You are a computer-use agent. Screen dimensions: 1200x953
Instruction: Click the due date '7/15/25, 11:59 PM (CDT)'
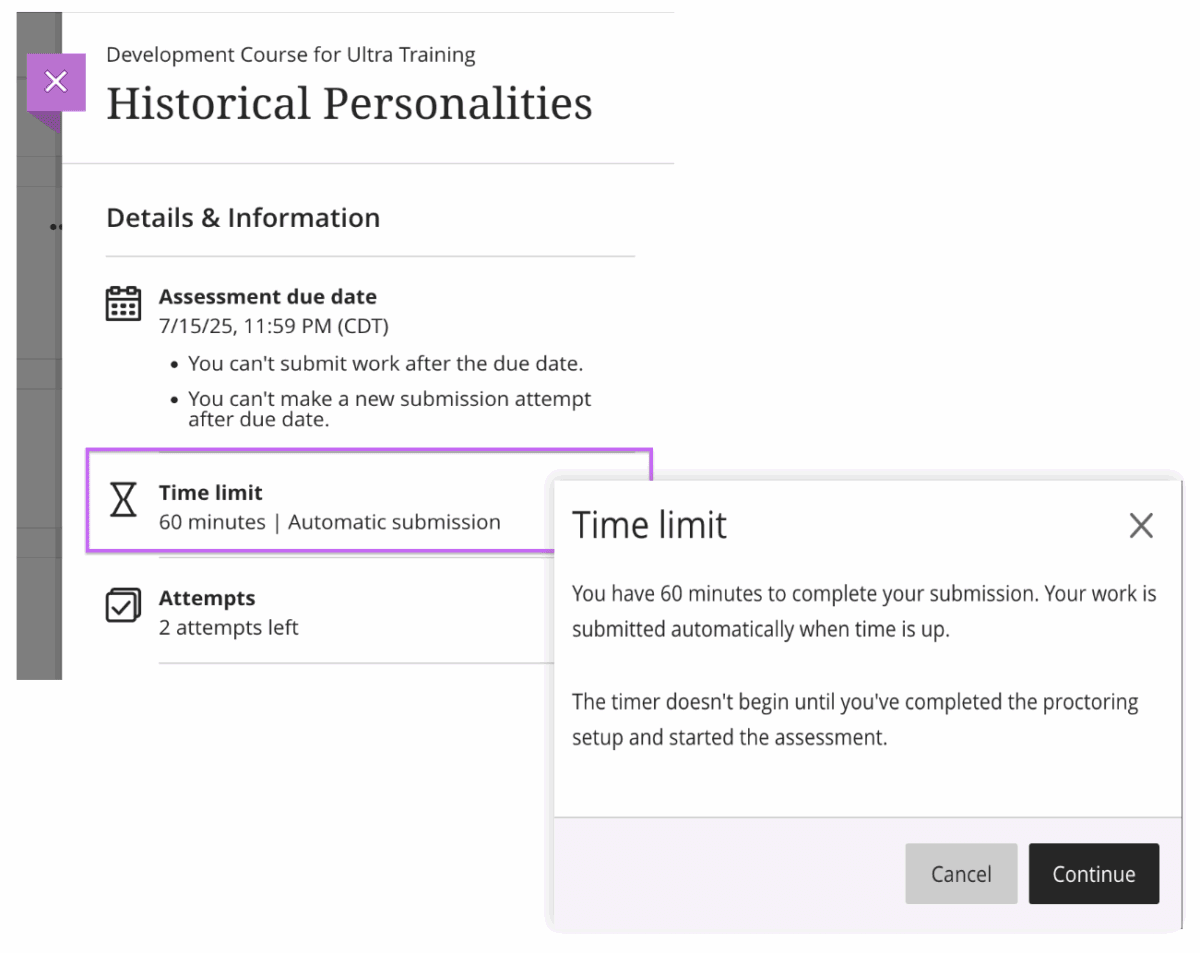click(273, 326)
